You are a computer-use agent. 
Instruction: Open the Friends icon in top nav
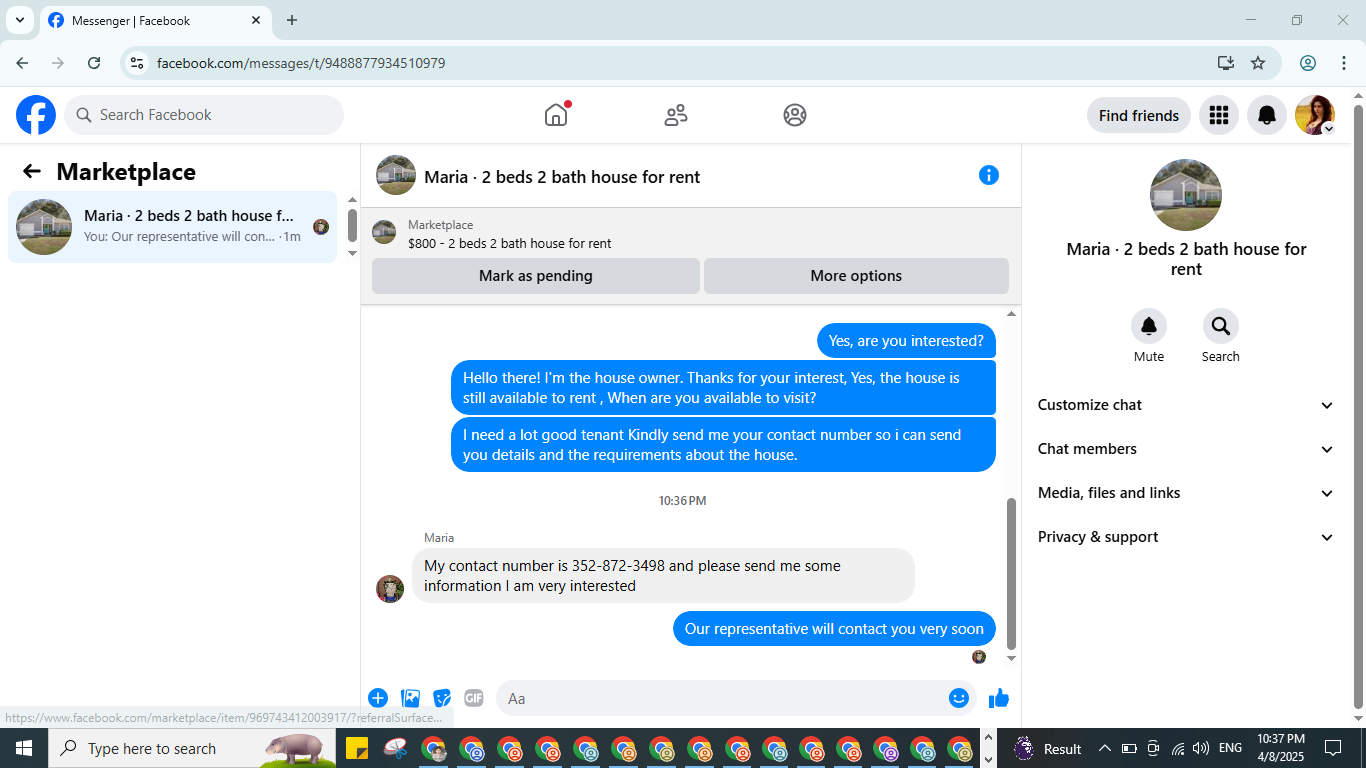pos(676,115)
